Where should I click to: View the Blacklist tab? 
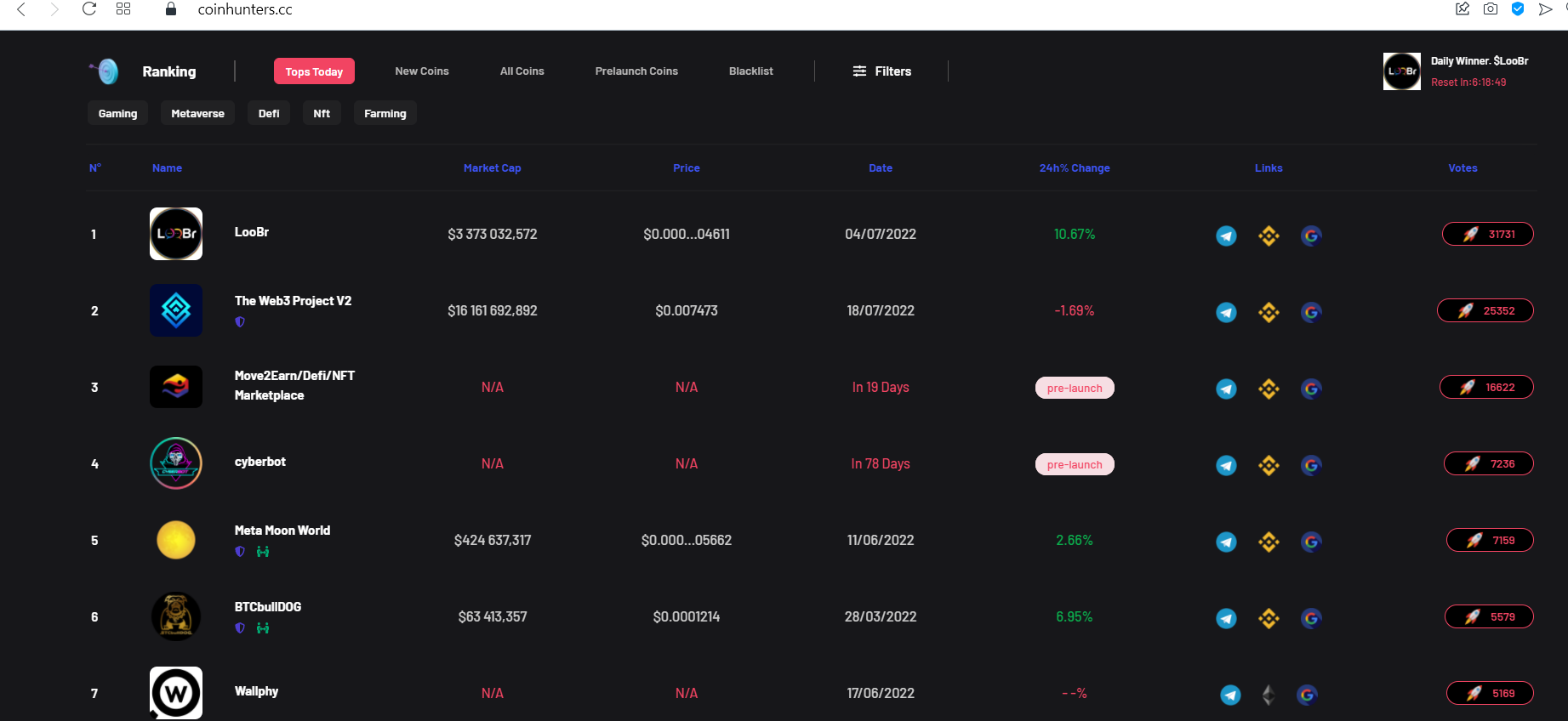tap(751, 71)
